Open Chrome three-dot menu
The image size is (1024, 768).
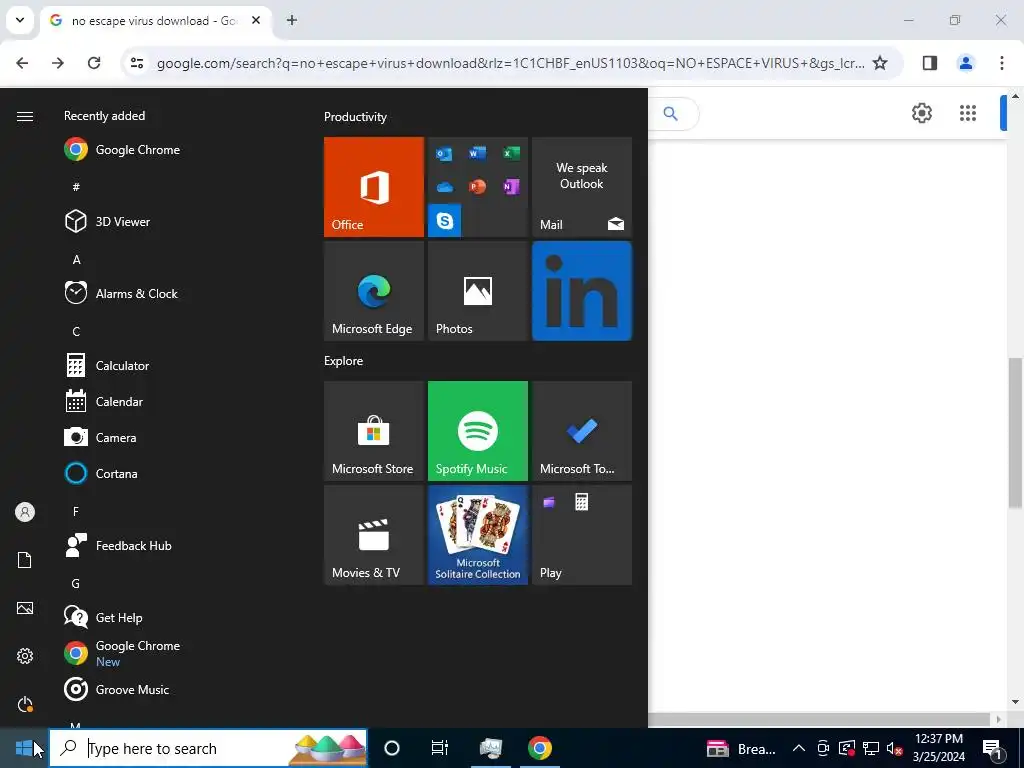[x=1002, y=63]
